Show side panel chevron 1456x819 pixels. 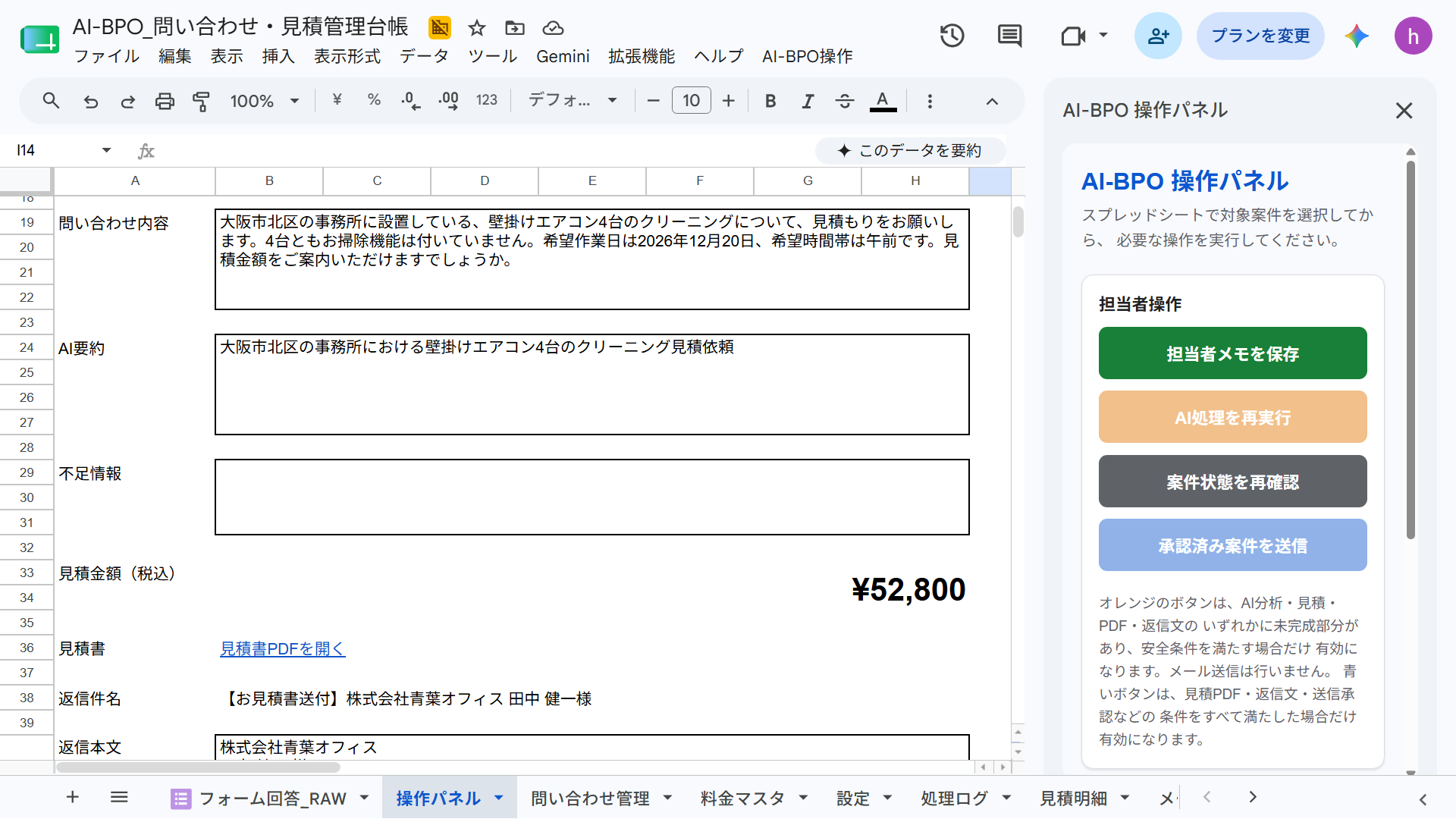pyautogui.click(x=1423, y=799)
